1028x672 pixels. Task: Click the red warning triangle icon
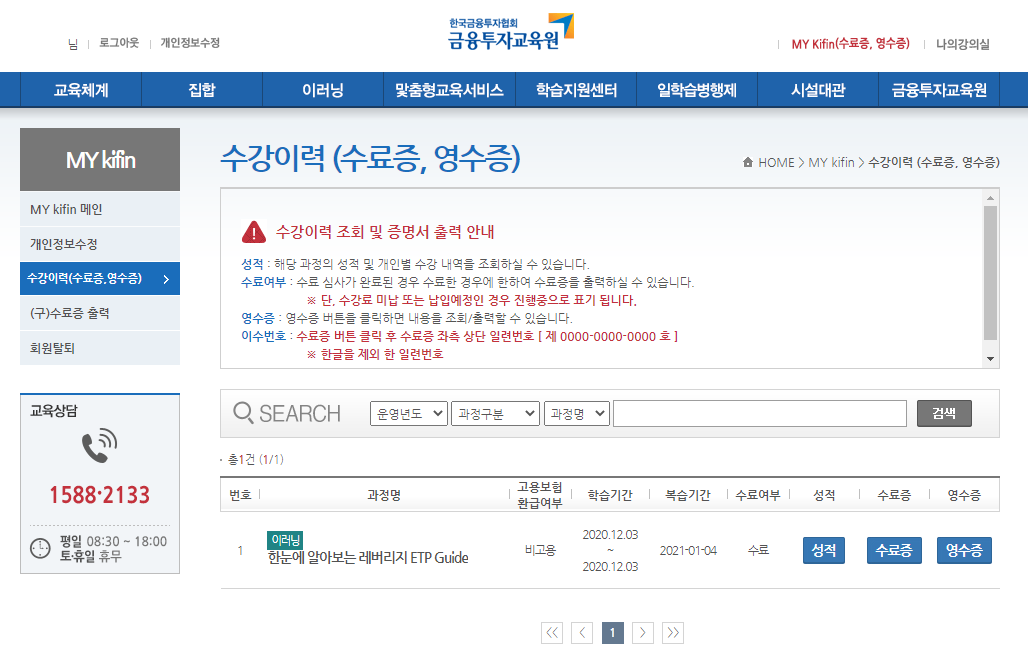pos(254,231)
